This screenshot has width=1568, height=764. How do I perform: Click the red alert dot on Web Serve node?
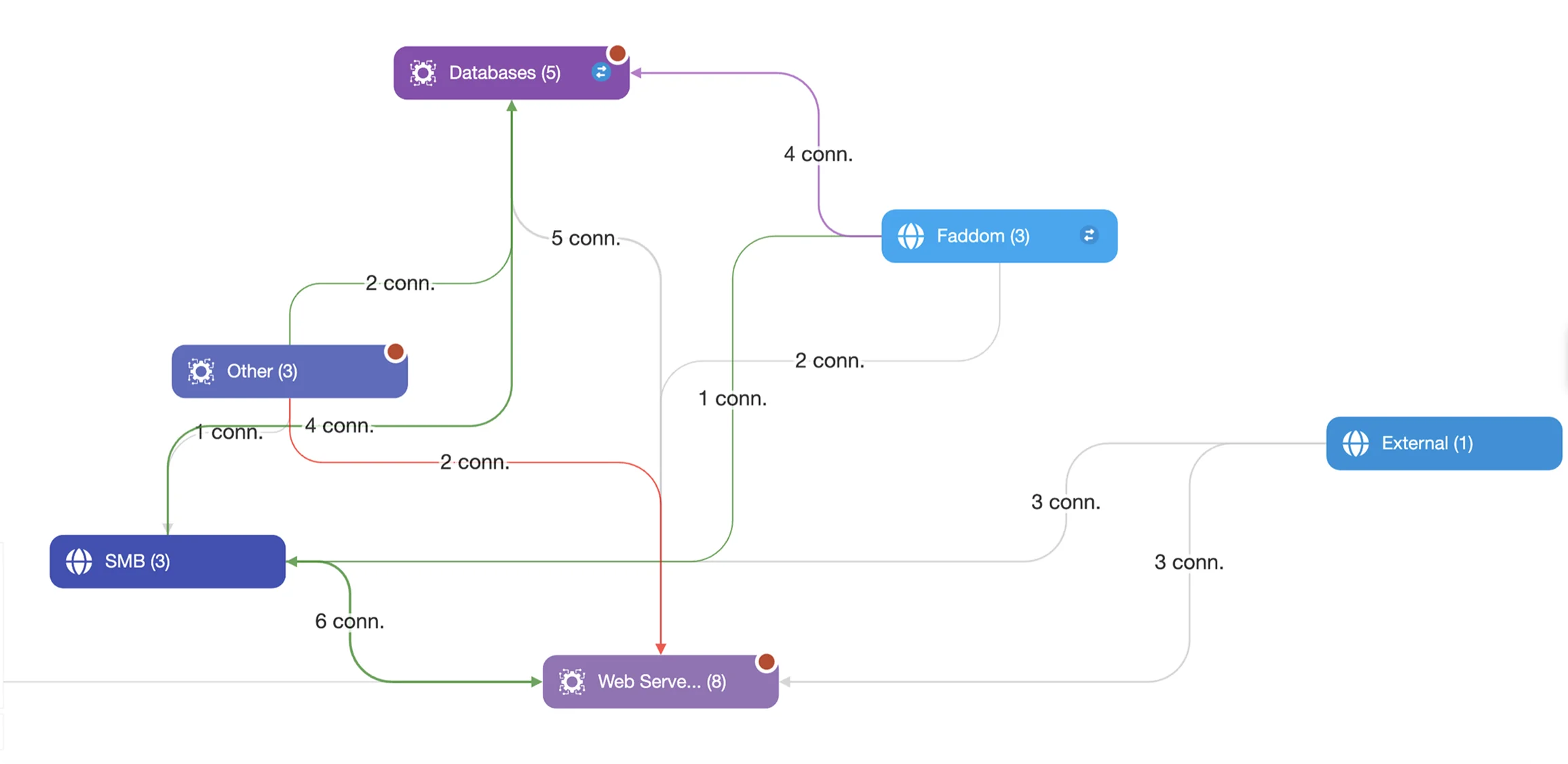point(766,662)
